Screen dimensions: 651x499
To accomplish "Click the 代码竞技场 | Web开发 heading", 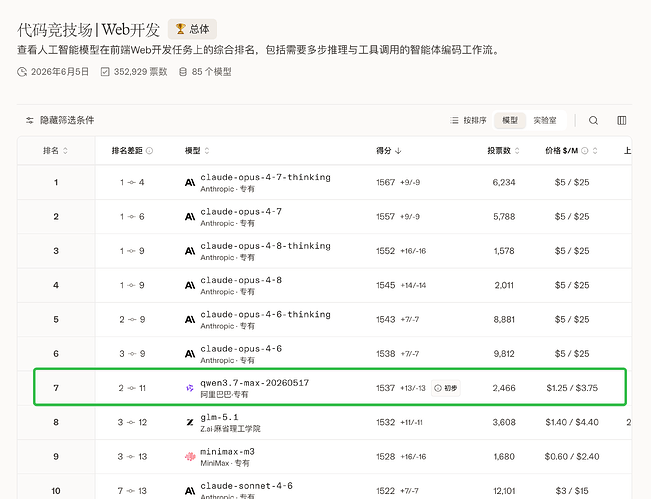I will point(88,30).
